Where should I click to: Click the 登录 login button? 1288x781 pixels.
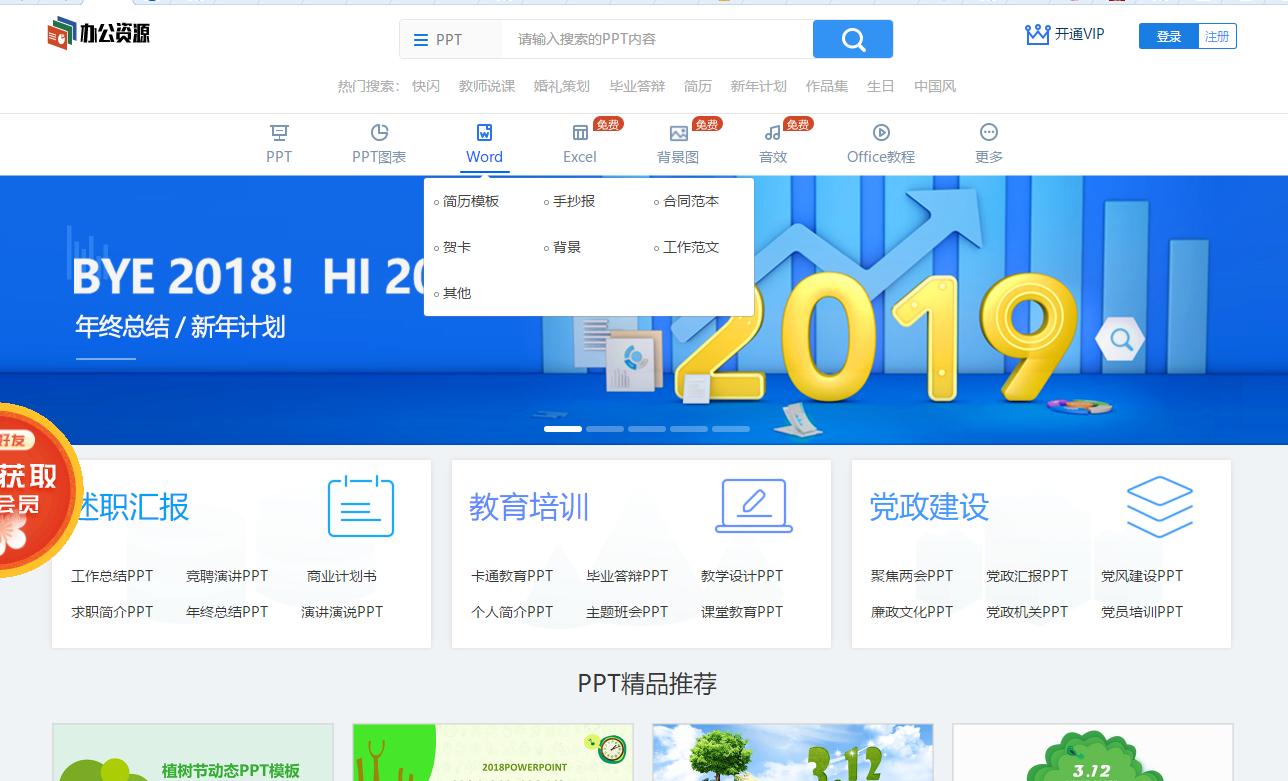(x=1168, y=34)
